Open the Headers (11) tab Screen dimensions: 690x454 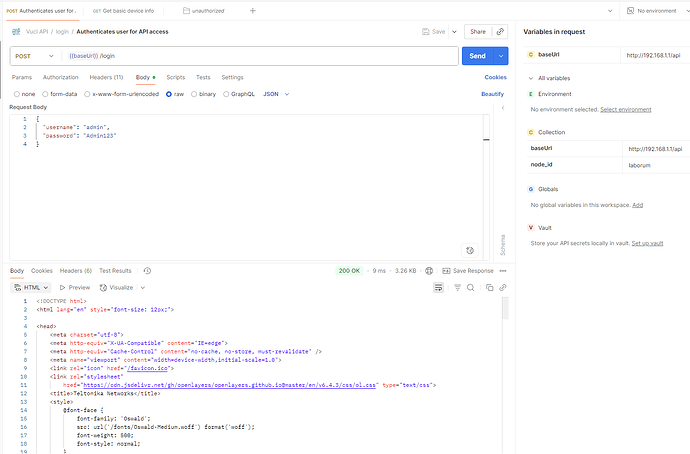pos(106,77)
